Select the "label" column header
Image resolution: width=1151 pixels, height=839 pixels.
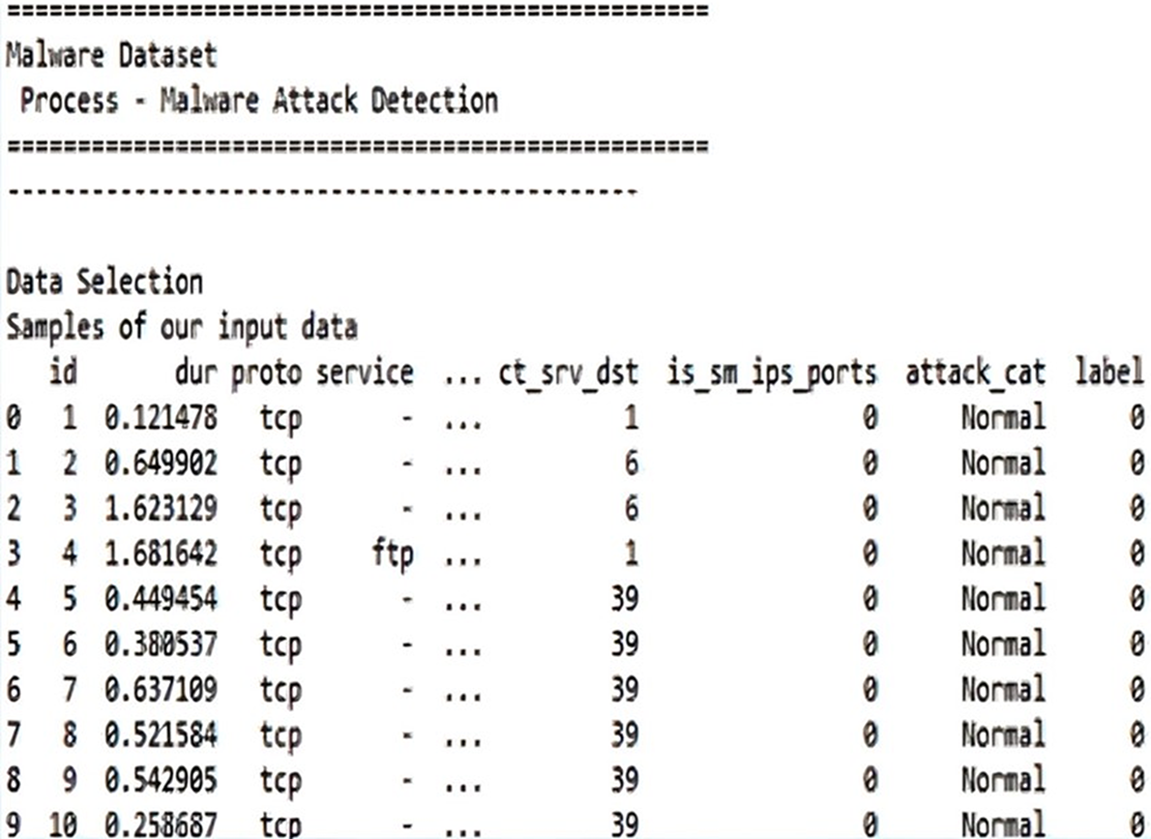[x=1109, y=373]
